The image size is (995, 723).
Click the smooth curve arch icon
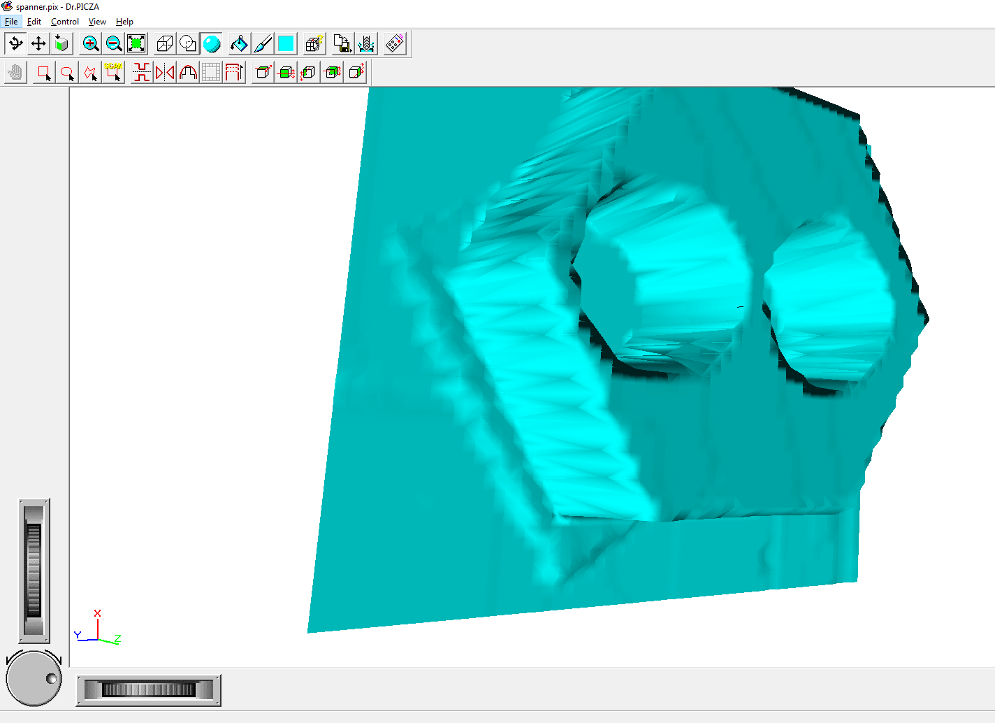click(x=188, y=72)
